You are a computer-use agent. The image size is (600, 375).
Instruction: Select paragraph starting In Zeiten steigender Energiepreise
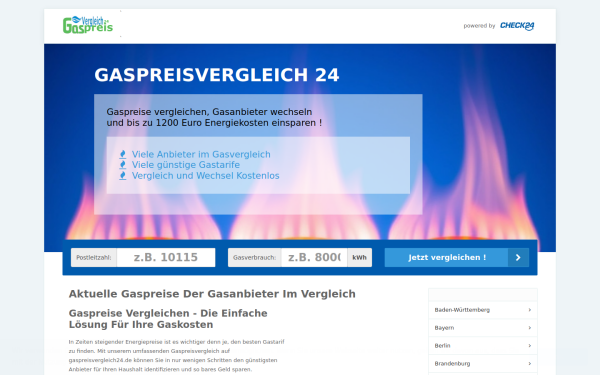(176, 355)
